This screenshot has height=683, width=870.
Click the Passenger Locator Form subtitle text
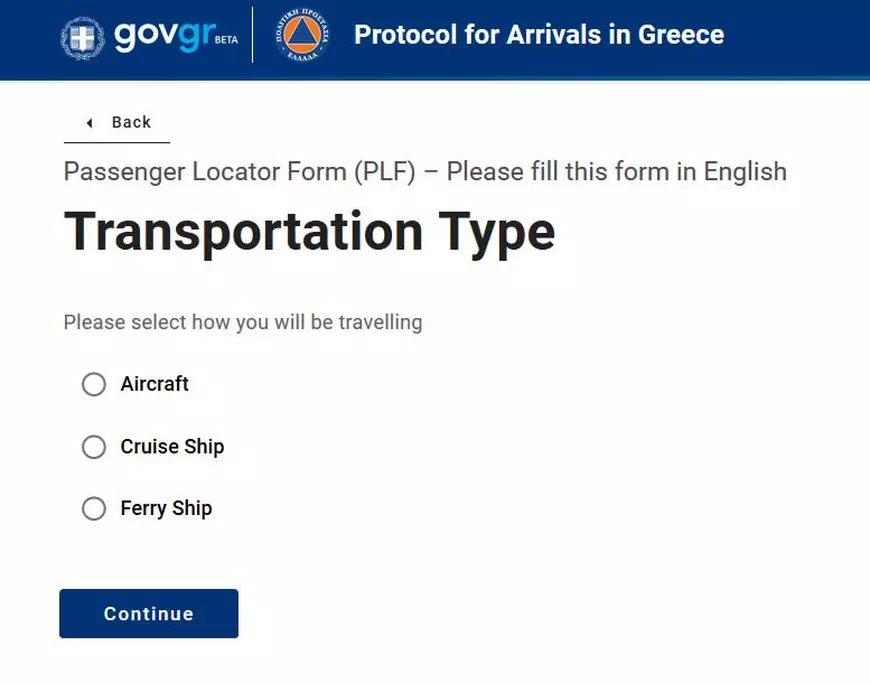pos(425,171)
